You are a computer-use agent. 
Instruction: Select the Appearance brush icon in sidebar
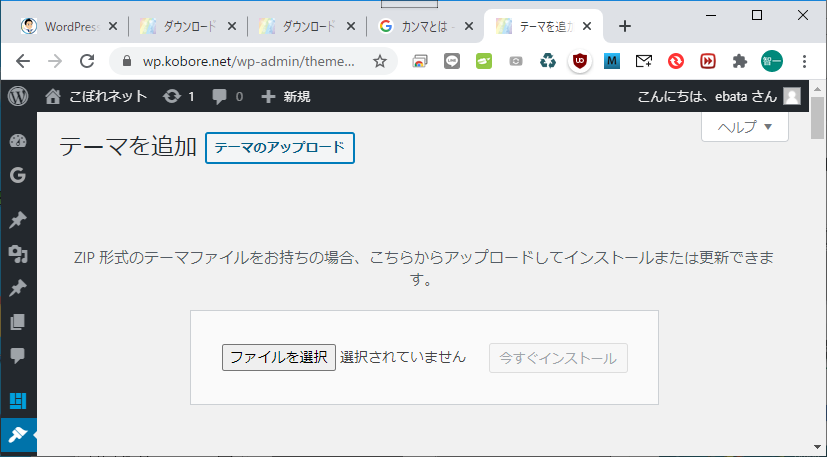tap(17, 436)
